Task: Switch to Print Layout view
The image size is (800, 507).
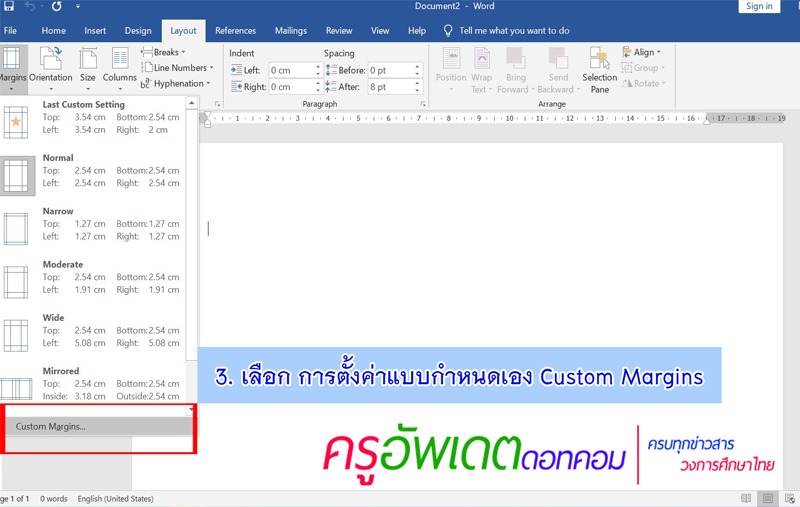Action: pos(768,498)
